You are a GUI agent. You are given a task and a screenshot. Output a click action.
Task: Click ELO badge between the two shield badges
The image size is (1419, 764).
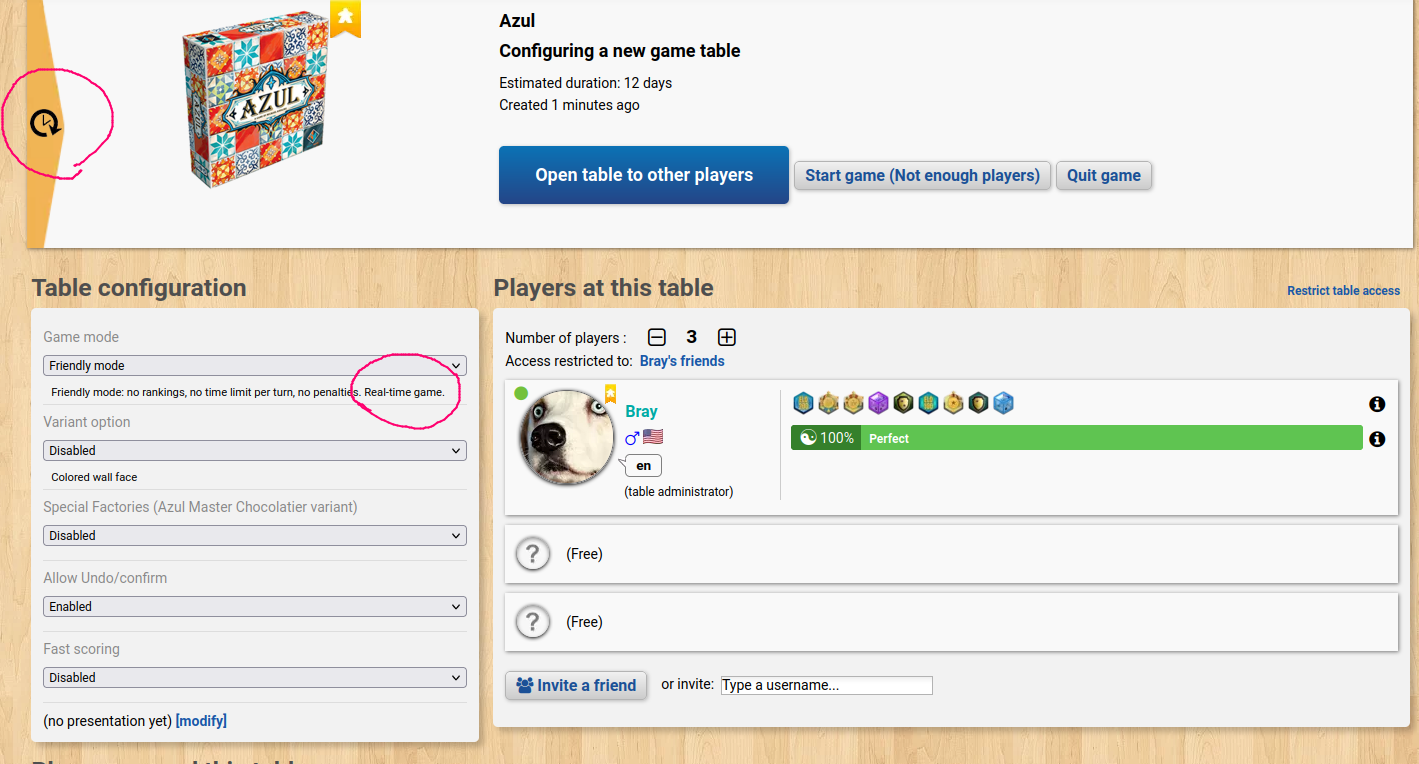pos(928,403)
